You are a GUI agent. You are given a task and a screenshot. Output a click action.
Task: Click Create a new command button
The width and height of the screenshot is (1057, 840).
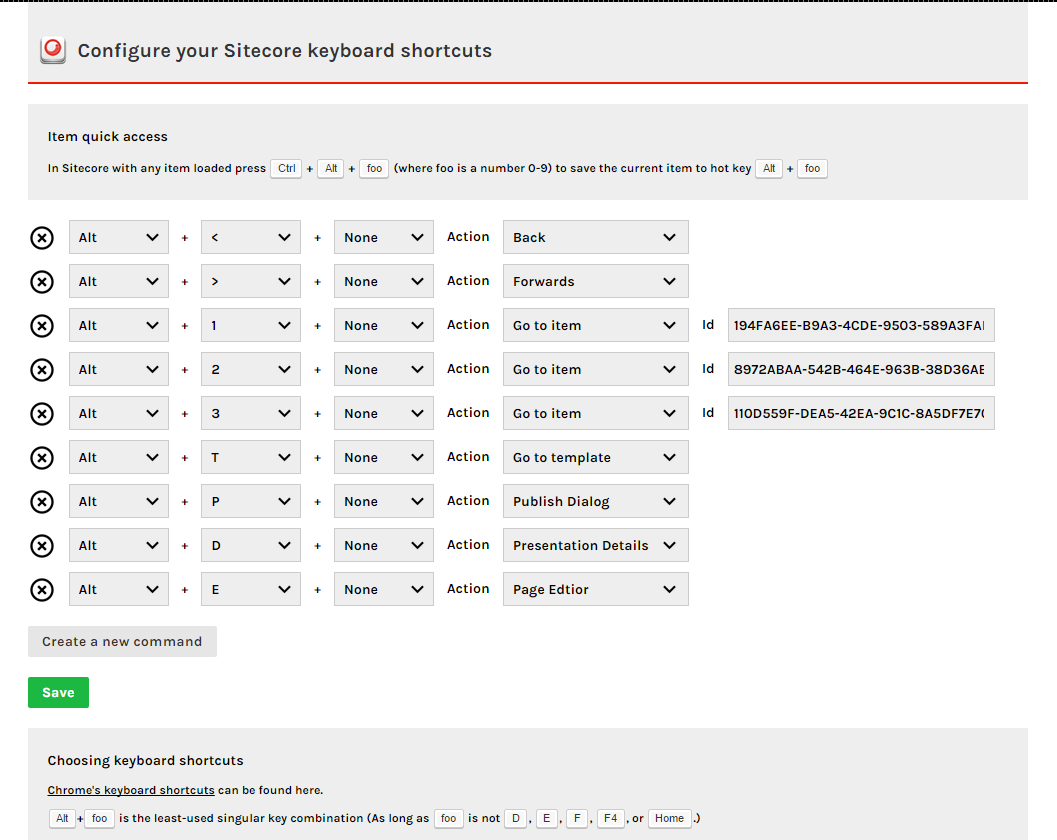click(122, 642)
